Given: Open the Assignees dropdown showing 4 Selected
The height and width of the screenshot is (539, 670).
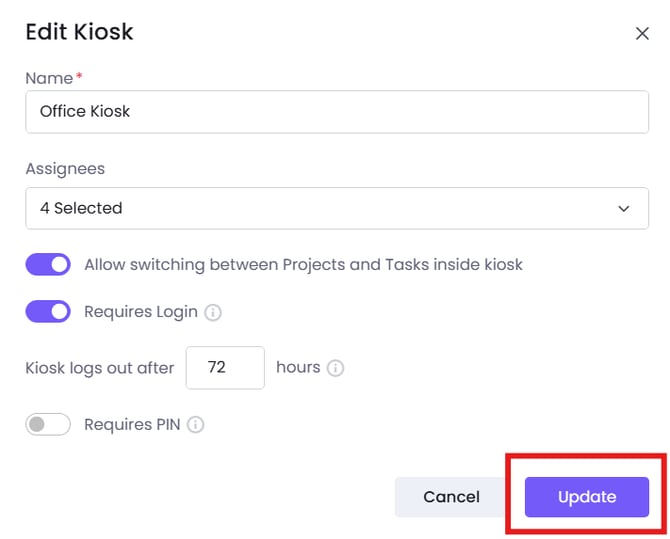Looking at the screenshot, I should [336, 208].
